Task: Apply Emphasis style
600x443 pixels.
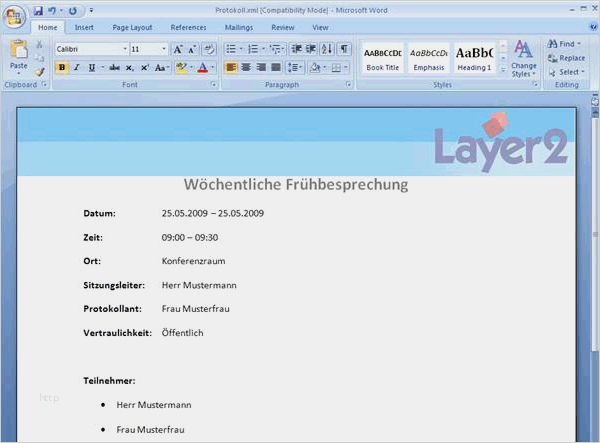Action: (429, 59)
